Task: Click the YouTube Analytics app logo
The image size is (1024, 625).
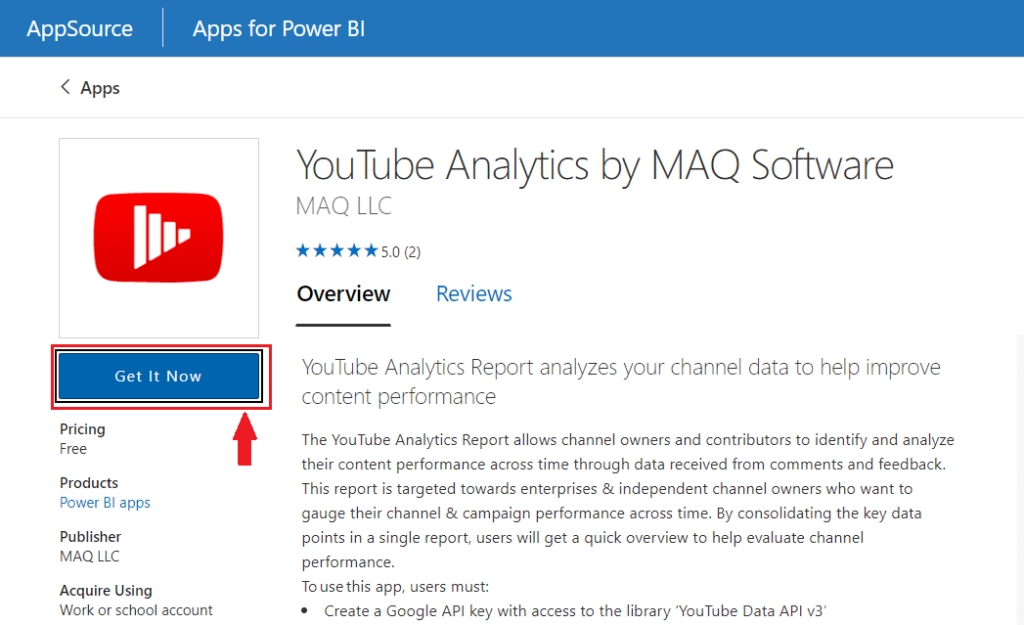Action: click(159, 237)
